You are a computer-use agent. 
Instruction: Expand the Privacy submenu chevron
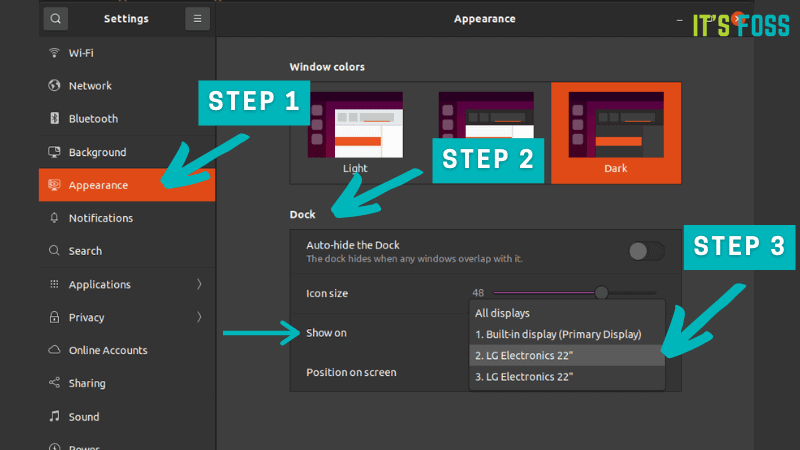coord(199,318)
